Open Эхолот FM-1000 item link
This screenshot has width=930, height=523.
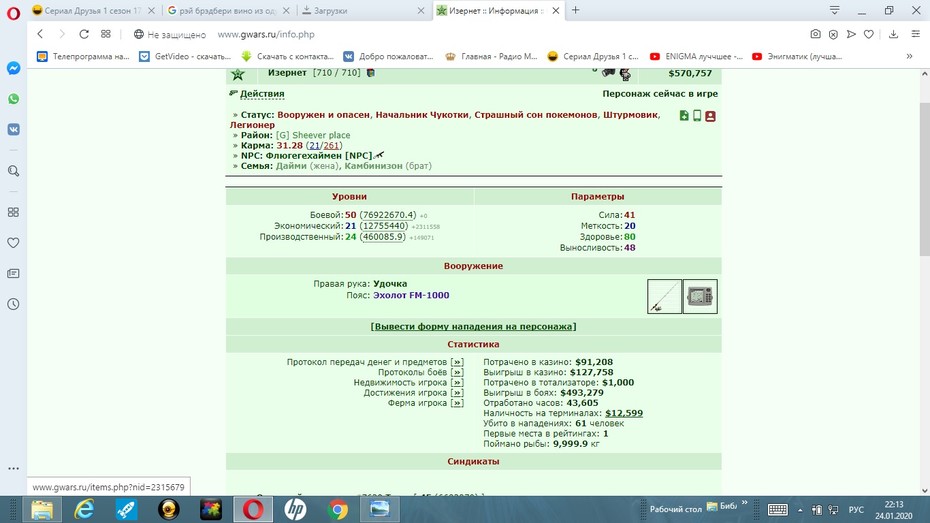tap(410, 295)
